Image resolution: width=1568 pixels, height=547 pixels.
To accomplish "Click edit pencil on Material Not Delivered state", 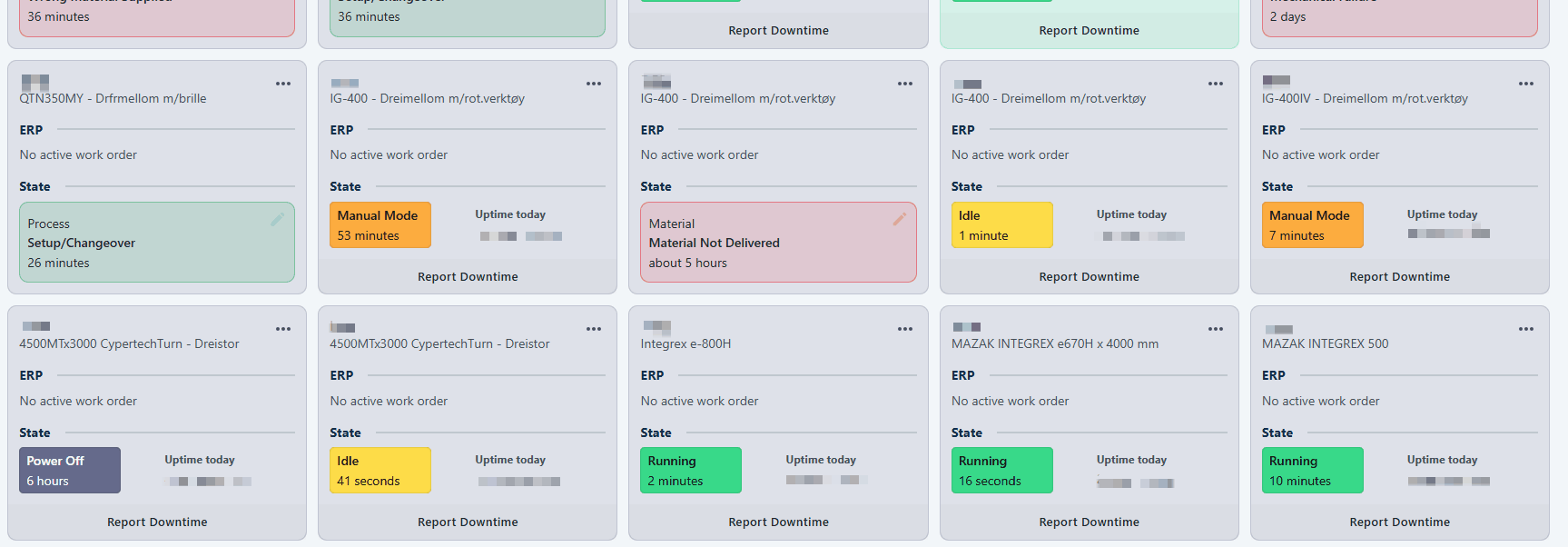I will click(899, 219).
